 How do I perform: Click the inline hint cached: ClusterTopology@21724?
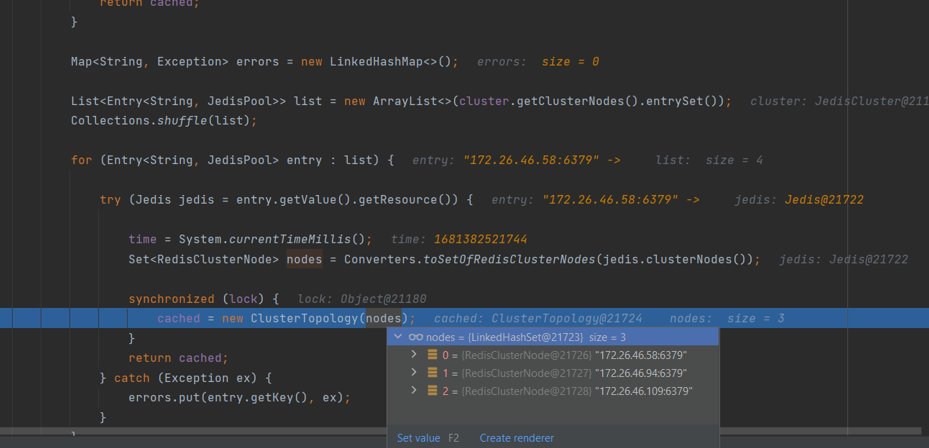[538, 318]
